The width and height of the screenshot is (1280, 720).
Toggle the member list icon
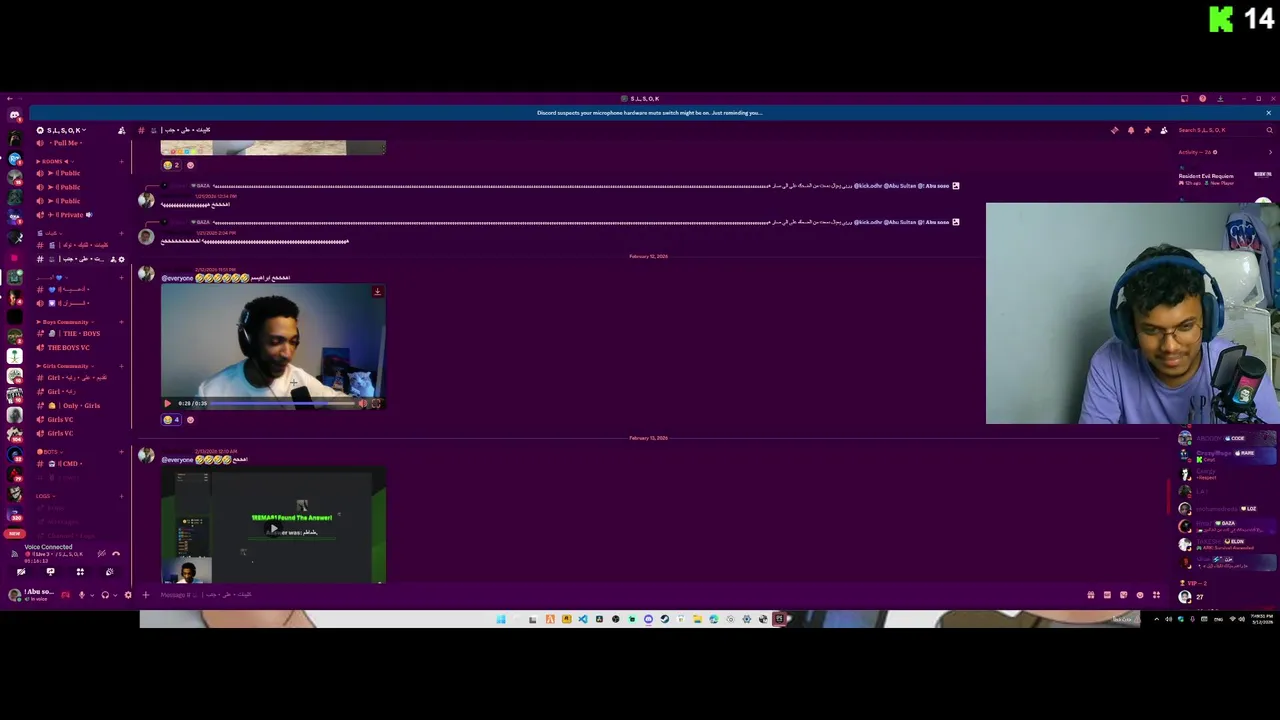click(x=1163, y=130)
